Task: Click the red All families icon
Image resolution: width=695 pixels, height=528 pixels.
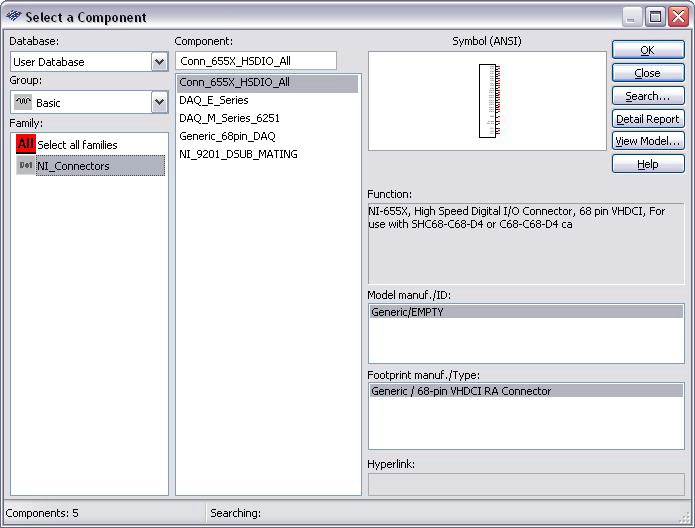Action: (25, 145)
